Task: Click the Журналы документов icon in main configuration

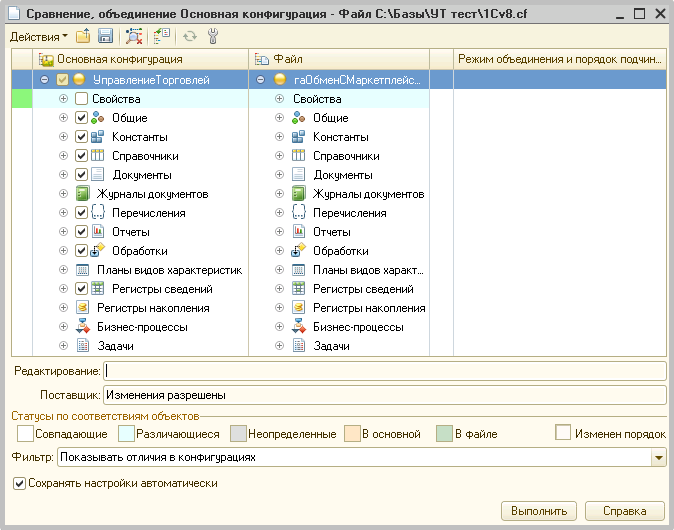Action: click(82, 193)
